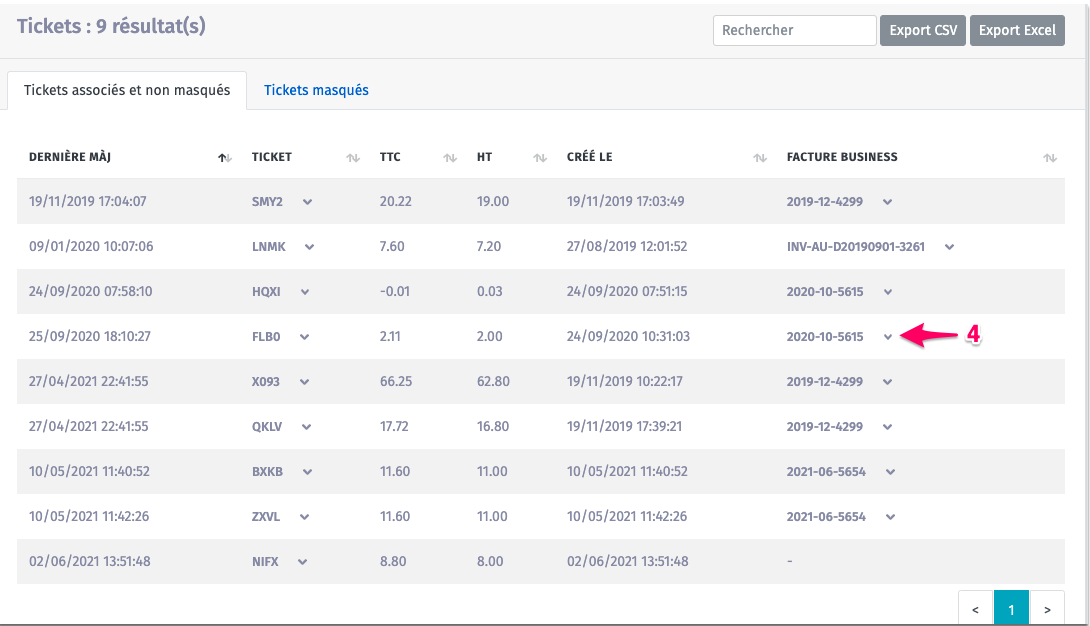The height and width of the screenshot is (626, 1090).
Task: Sort by Créé le column icon
Action: [760, 158]
